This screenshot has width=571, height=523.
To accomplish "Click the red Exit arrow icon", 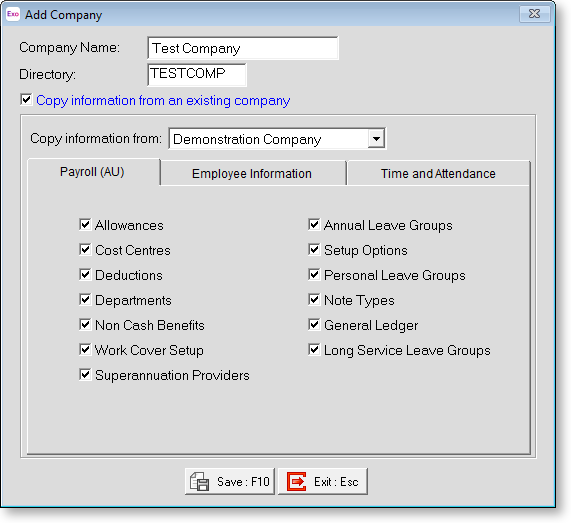I will 296,481.
